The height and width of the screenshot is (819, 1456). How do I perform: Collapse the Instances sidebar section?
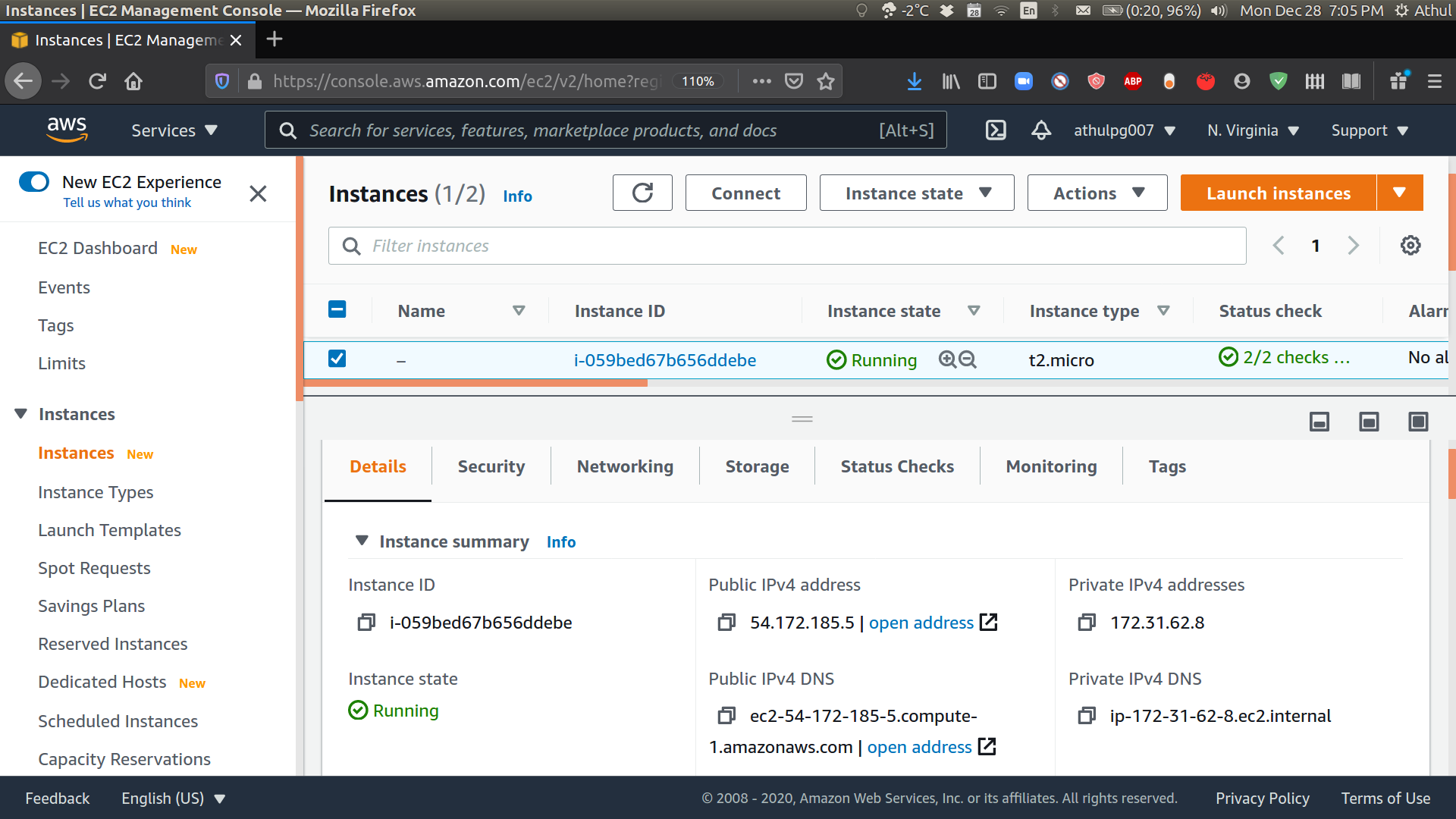point(21,414)
